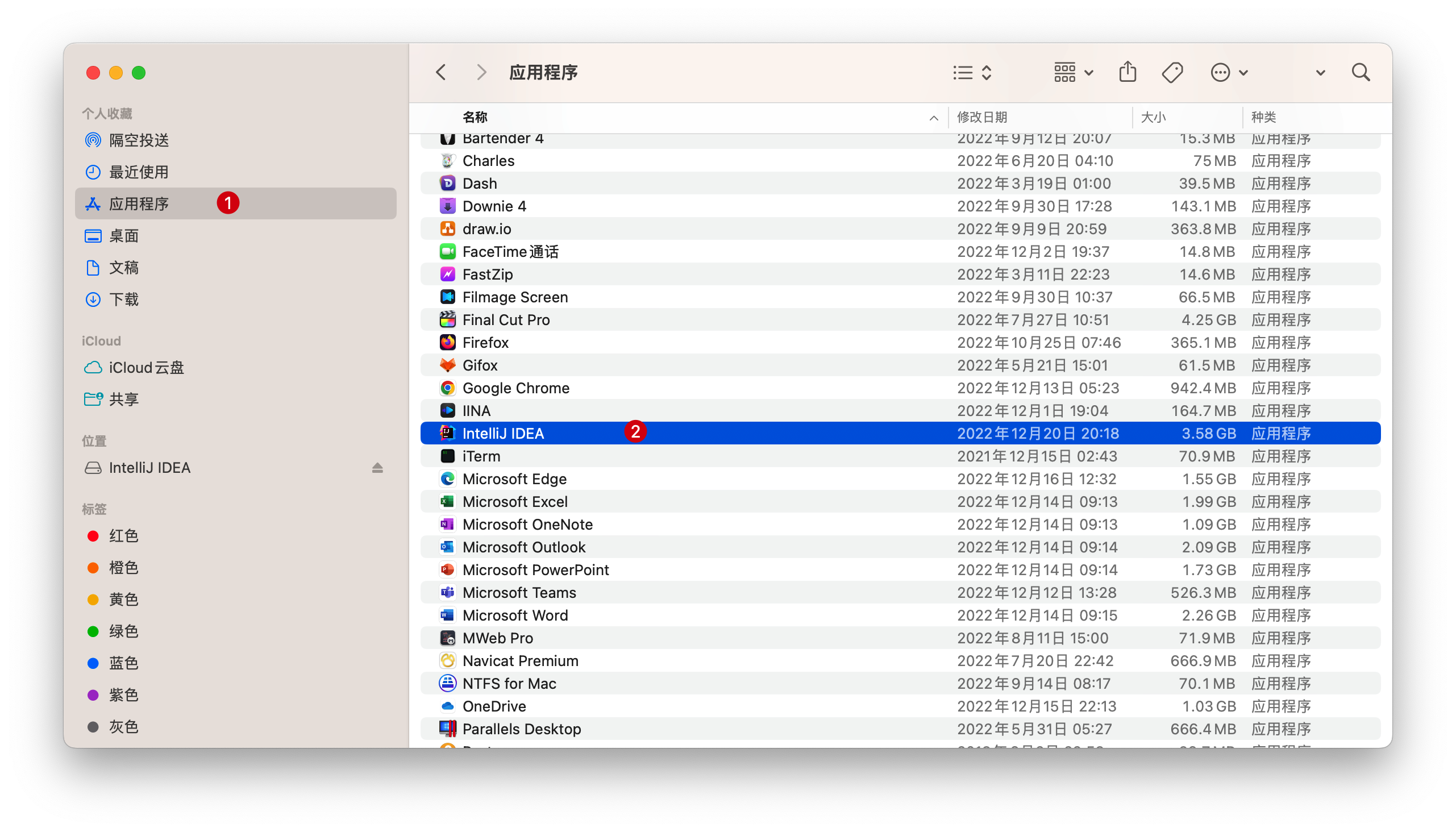Open 桌面 in the sidebar

pyautogui.click(x=235, y=236)
